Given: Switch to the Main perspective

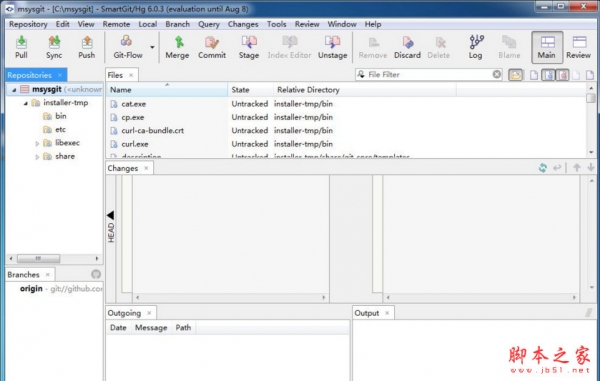Looking at the screenshot, I should coord(547,47).
